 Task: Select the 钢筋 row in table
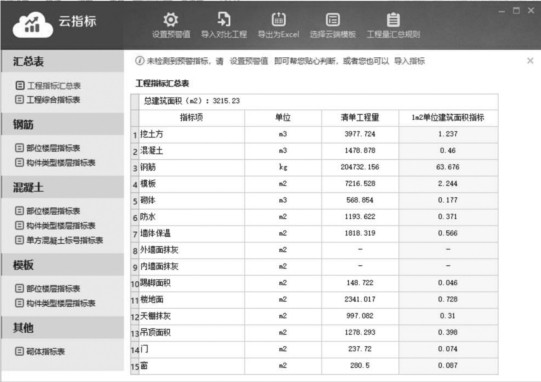(314, 167)
